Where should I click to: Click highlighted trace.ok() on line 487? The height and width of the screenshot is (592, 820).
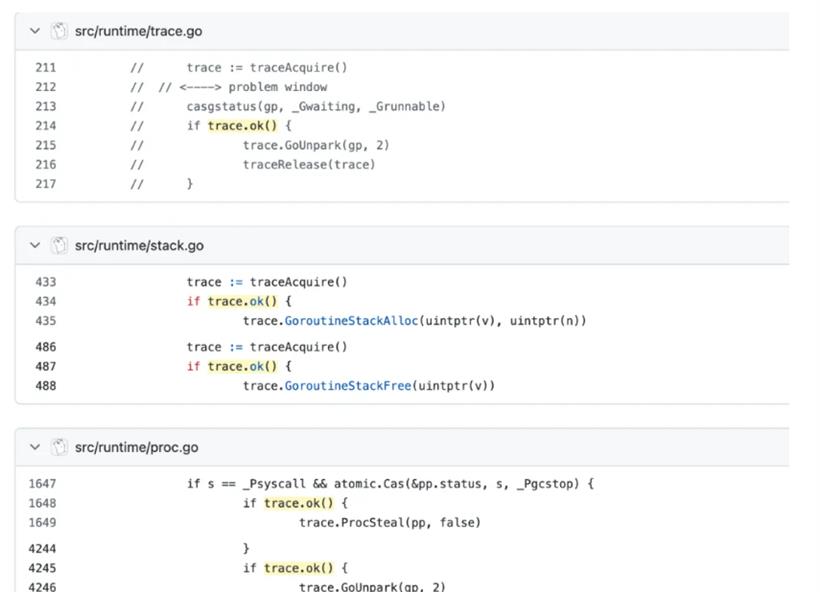(242, 367)
